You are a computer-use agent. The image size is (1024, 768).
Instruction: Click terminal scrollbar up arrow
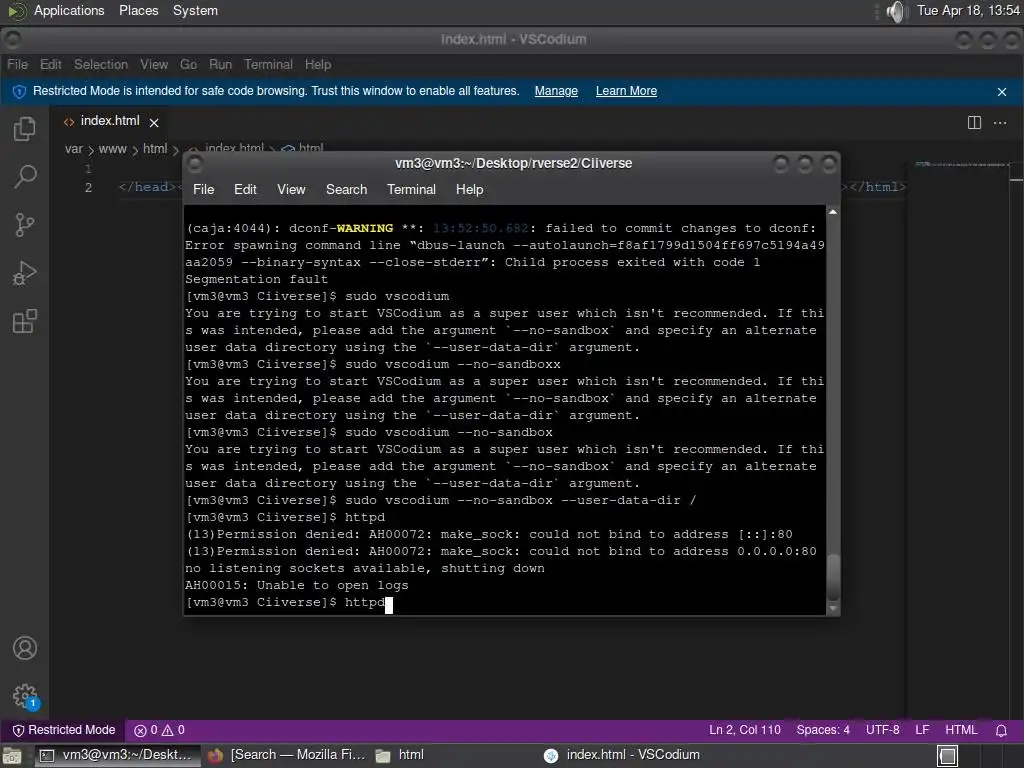coord(833,212)
